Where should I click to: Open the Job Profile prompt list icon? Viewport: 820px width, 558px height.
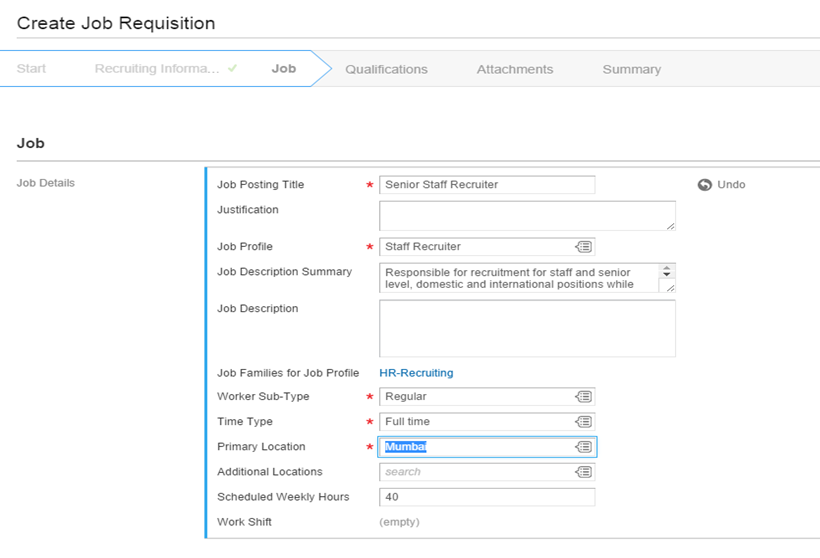tap(584, 247)
